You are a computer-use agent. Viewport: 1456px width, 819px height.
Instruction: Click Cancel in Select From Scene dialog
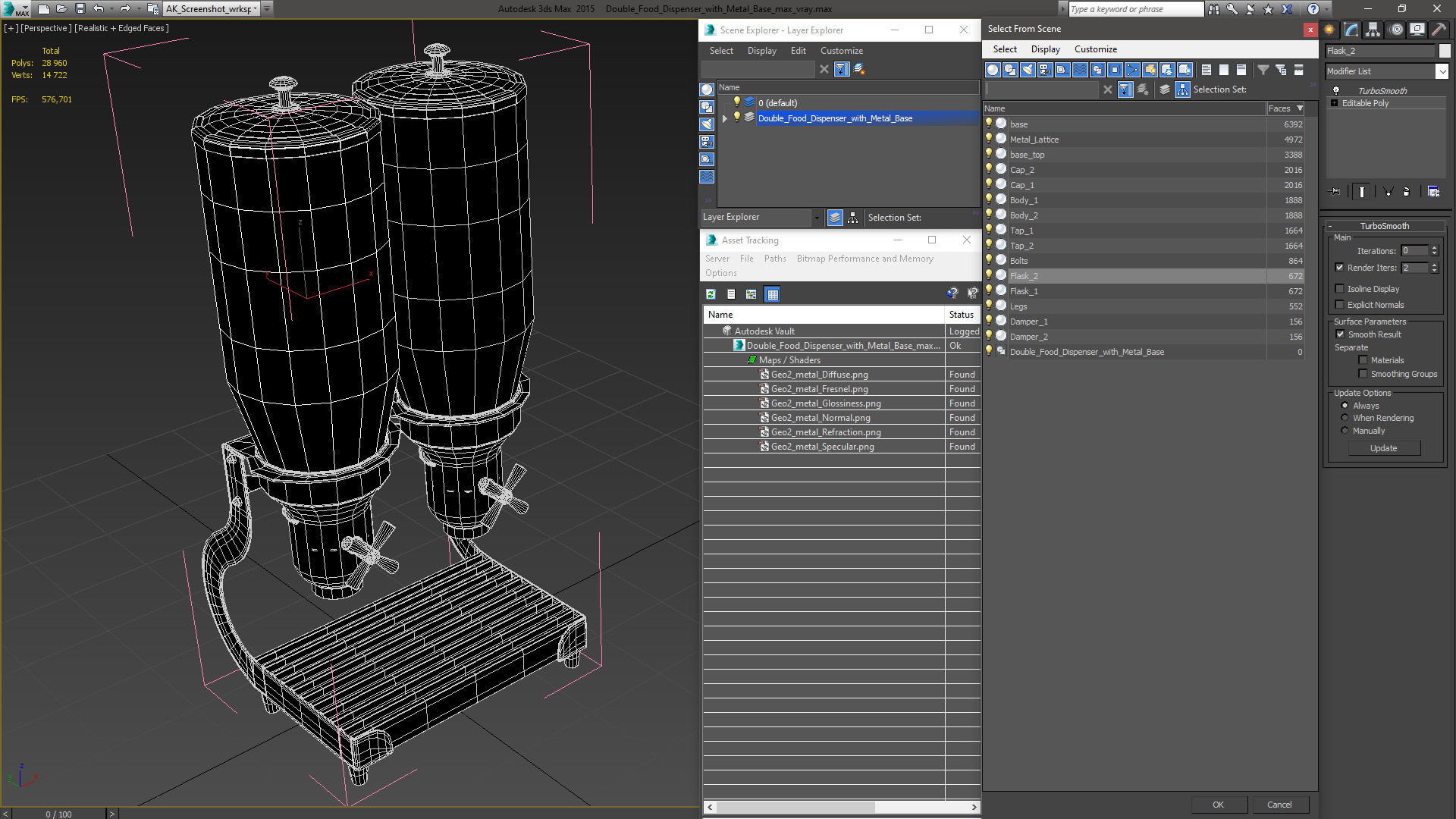point(1279,805)
